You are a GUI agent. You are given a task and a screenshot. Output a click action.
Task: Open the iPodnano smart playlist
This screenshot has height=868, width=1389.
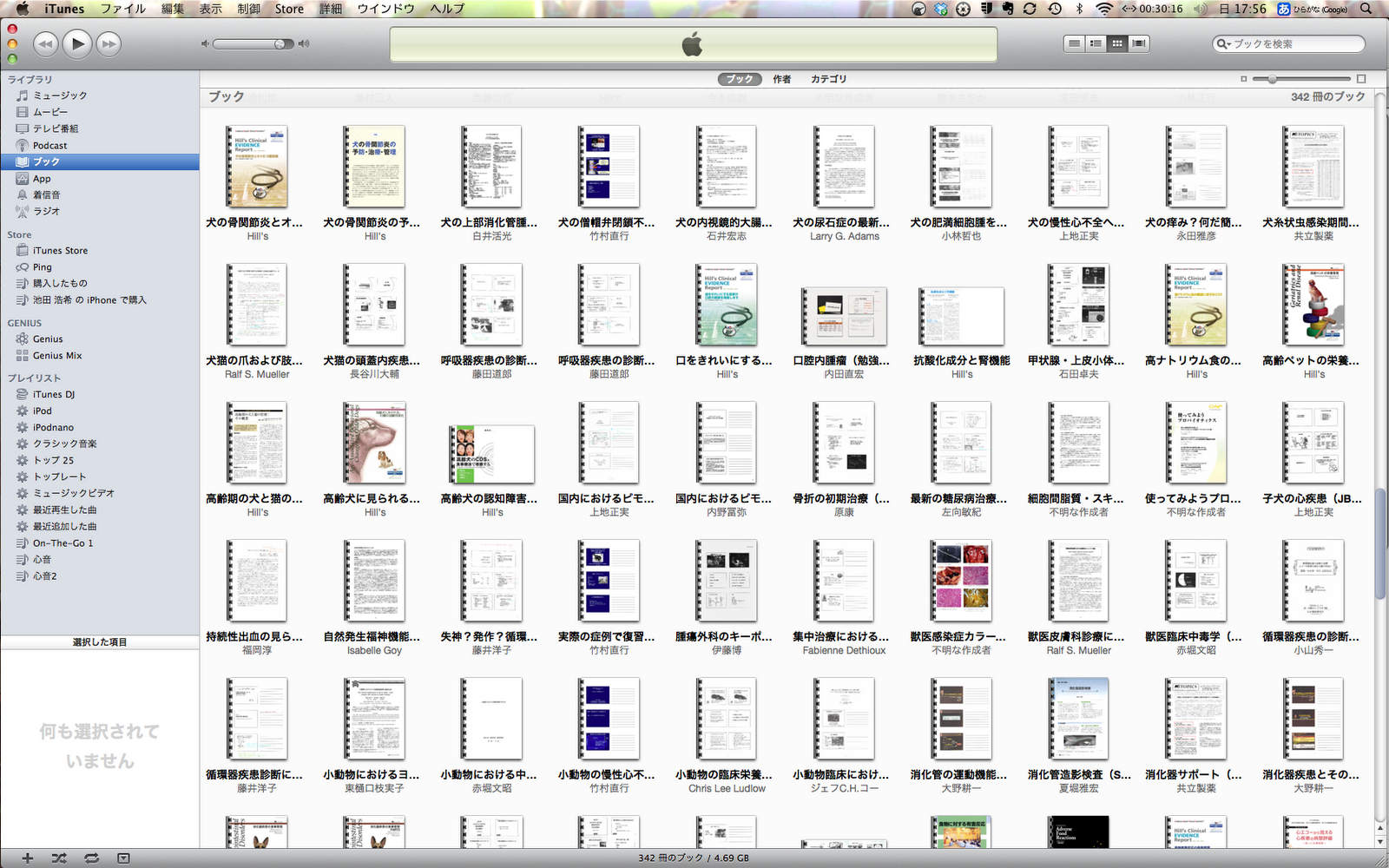pyautogui.click(x=53, y=428)
